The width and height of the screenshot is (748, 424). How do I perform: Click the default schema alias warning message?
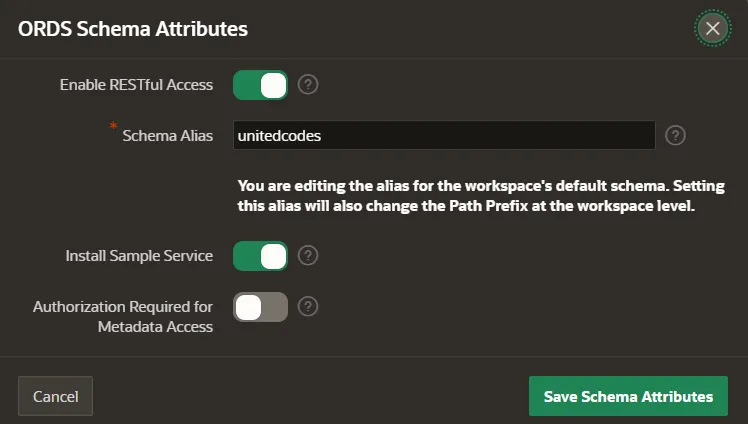tap(481, 196)
